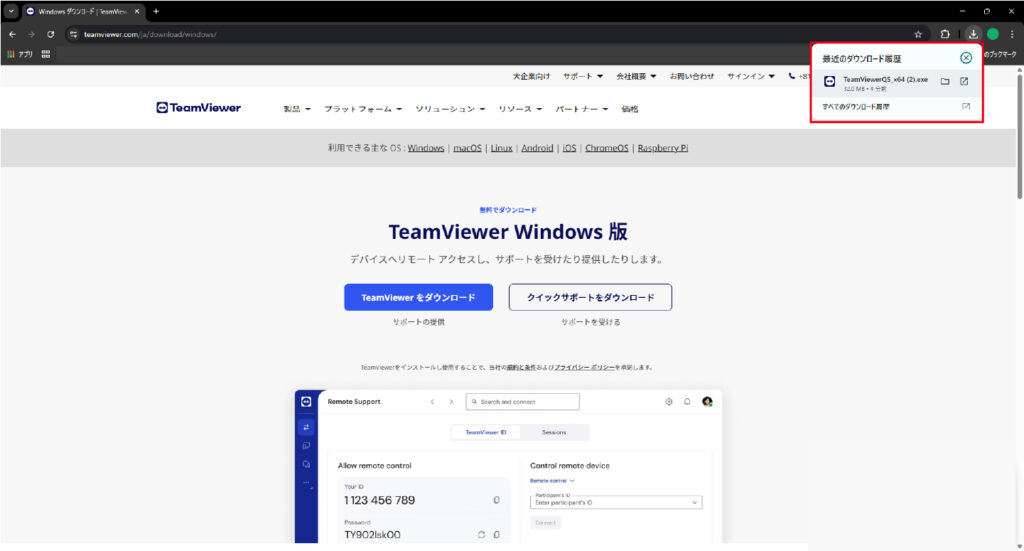The height and width of the screenshot is (551, 1024).
Task: Expand the 製品 dropdown menu
Action: coord(297,109)
